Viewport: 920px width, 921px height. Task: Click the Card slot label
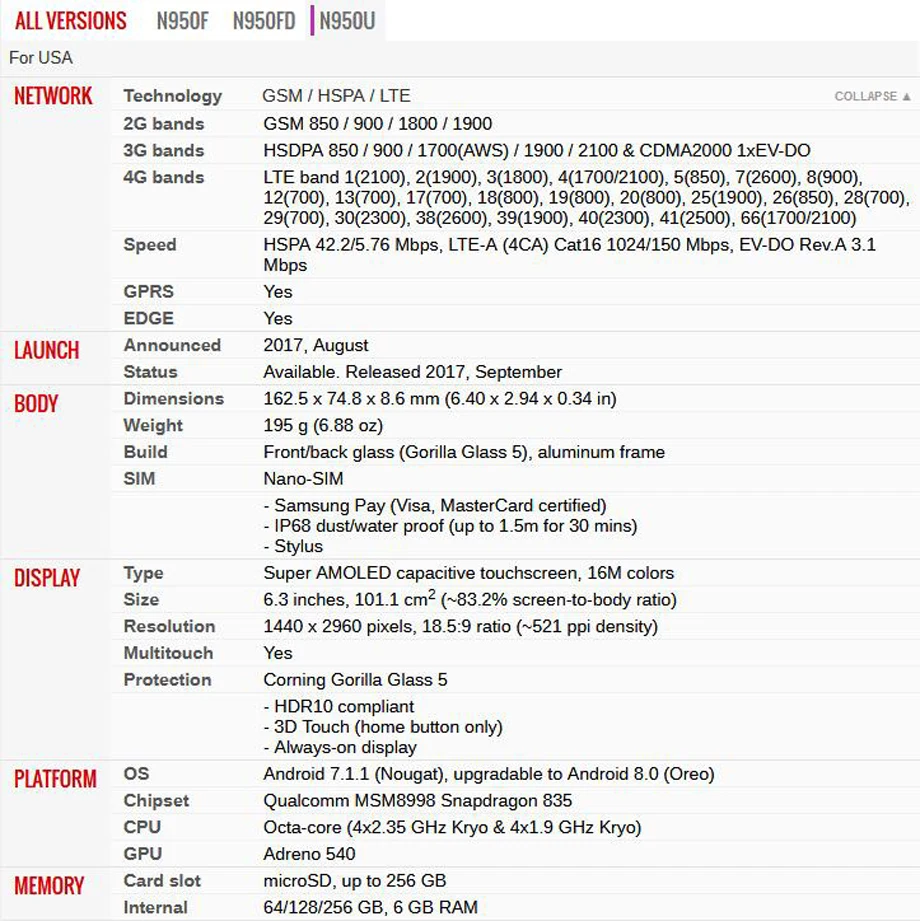coord(162,880)
